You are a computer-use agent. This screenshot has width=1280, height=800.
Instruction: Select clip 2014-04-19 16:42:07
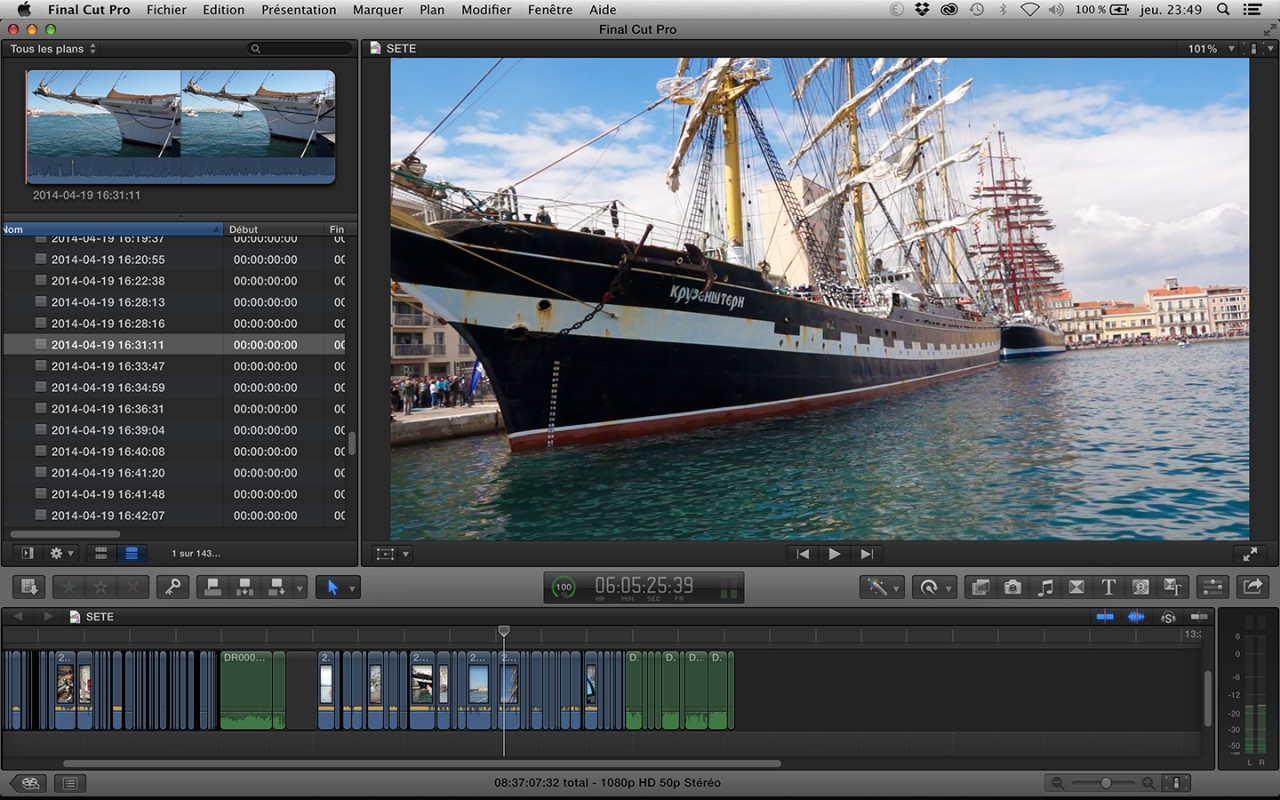click(x=174, y=515)
